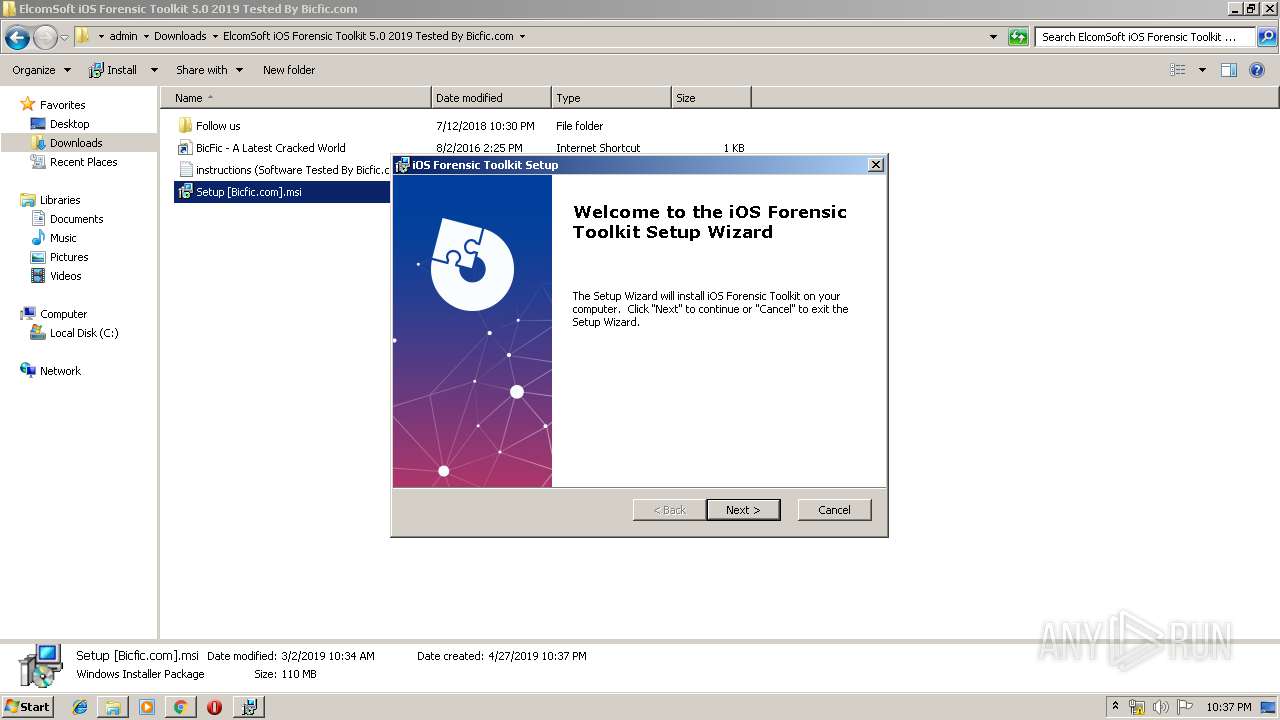Click Install in the Explorer toolbar
The width and height of the screenshot is (1280, 720).
(113, 70)
